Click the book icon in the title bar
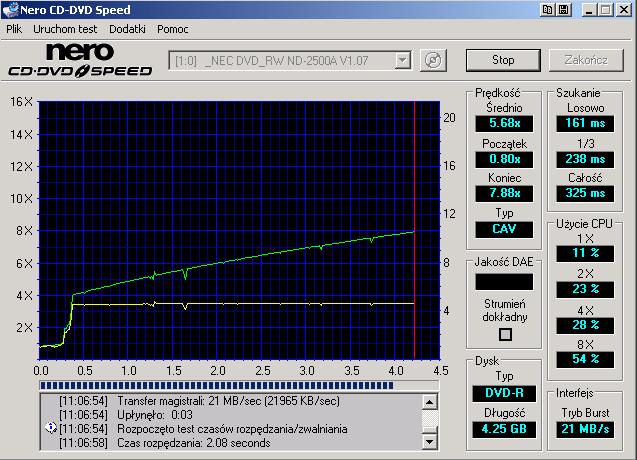 tap(547, 9)
